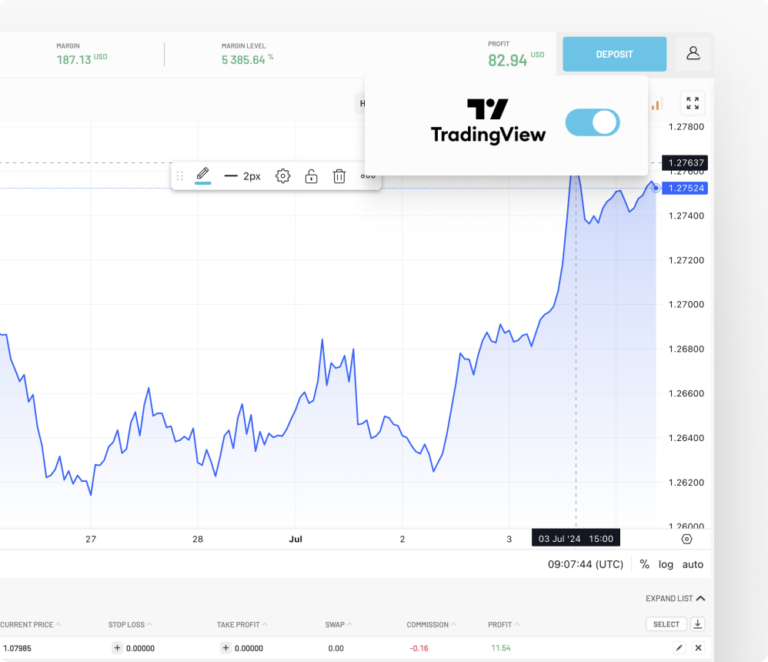This screenshot has height=662, width=768.
Task: Open the user account profile icon
Action: pyautogui.click(x=693, y=53)
